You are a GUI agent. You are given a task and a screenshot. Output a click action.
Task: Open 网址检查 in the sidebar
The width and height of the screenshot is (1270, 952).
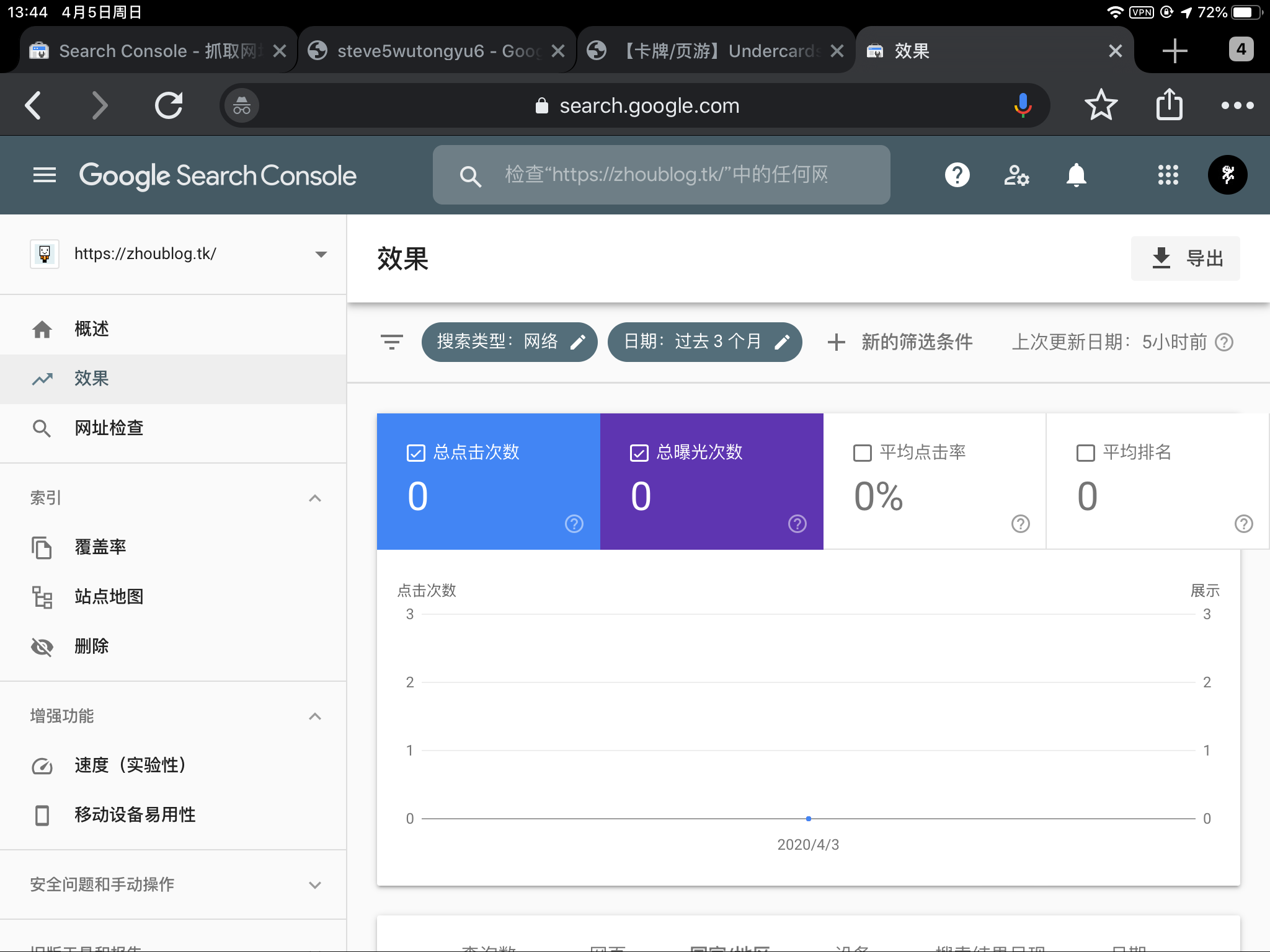click(x=109, y=428)
